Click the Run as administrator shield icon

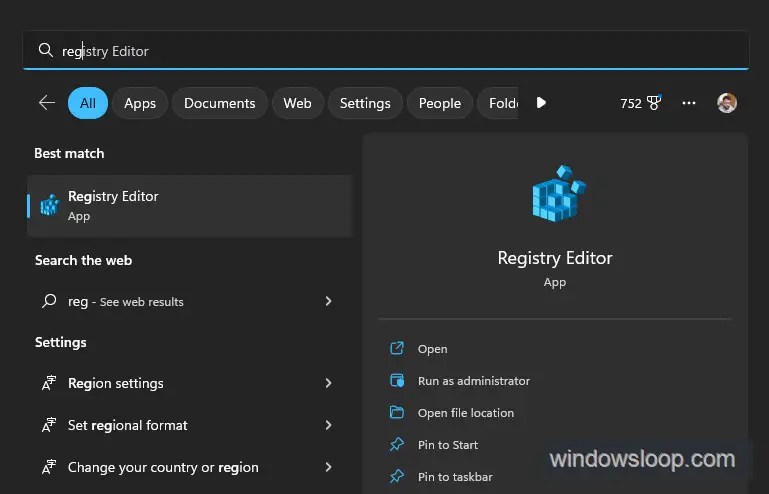click(x=397, y=381)
